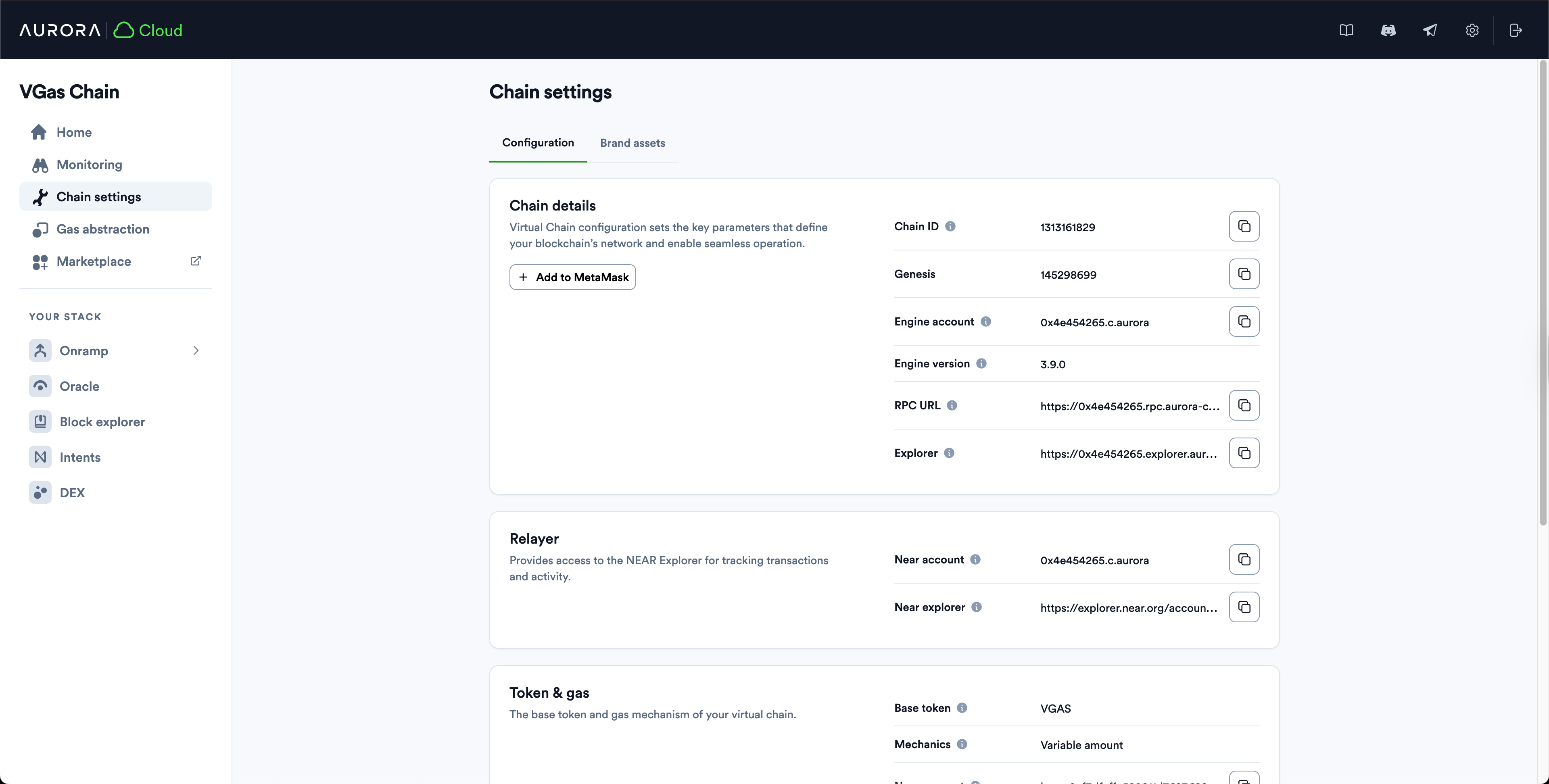The height and width of the screenshot is (784, 1549).
Task: Copy the Engine account address
Action: 1244,321
